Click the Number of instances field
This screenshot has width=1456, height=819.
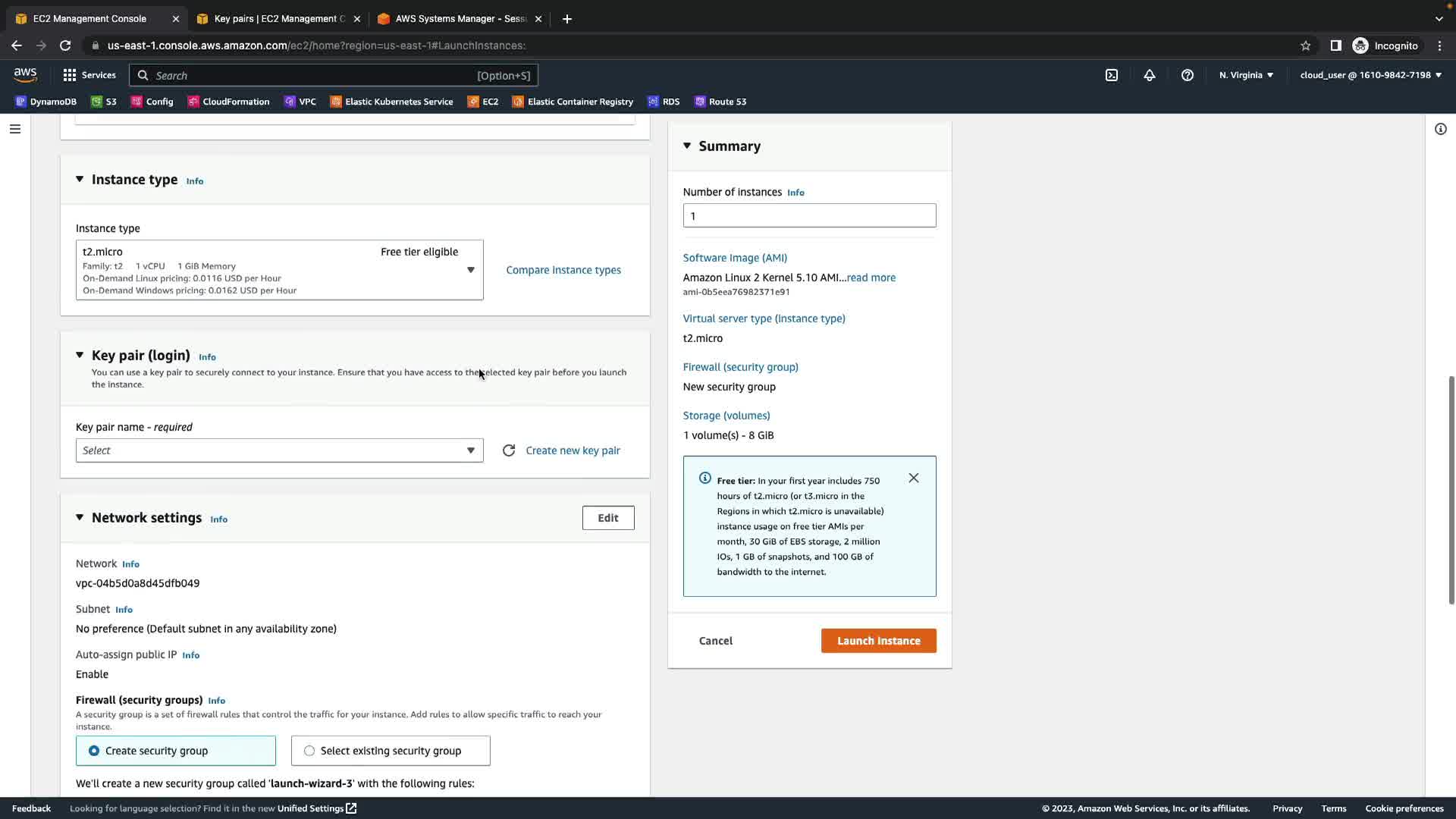[809, 216]
